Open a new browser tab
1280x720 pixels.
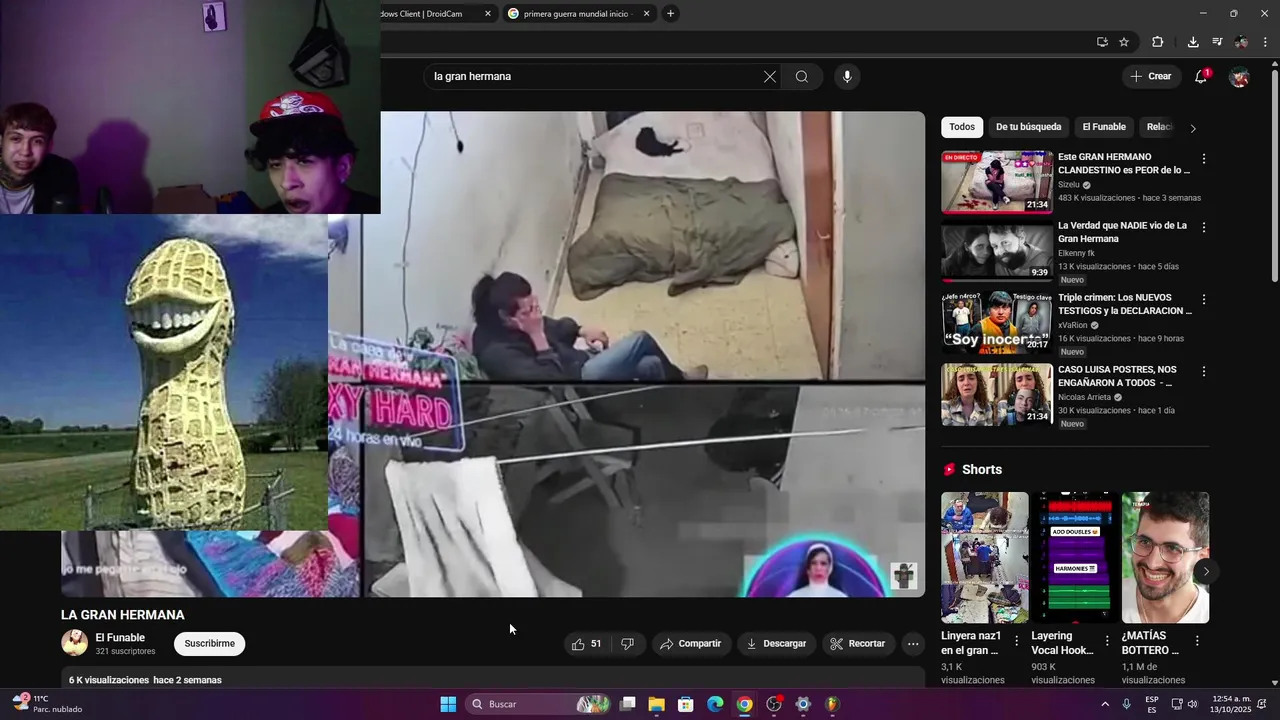pos(670,14)
